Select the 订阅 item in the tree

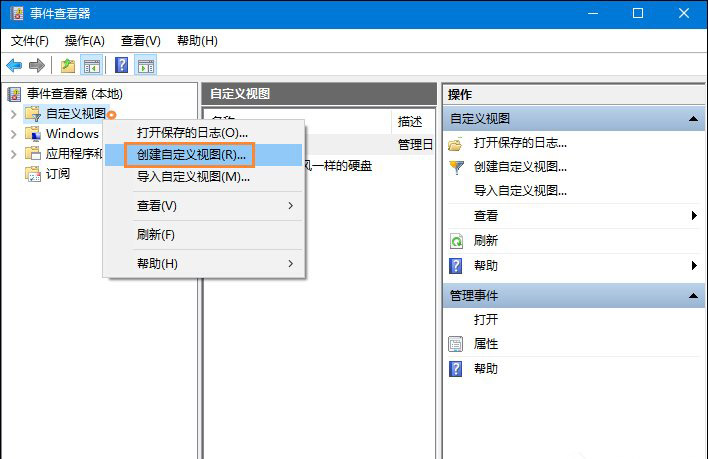click(x=57, y=174)
